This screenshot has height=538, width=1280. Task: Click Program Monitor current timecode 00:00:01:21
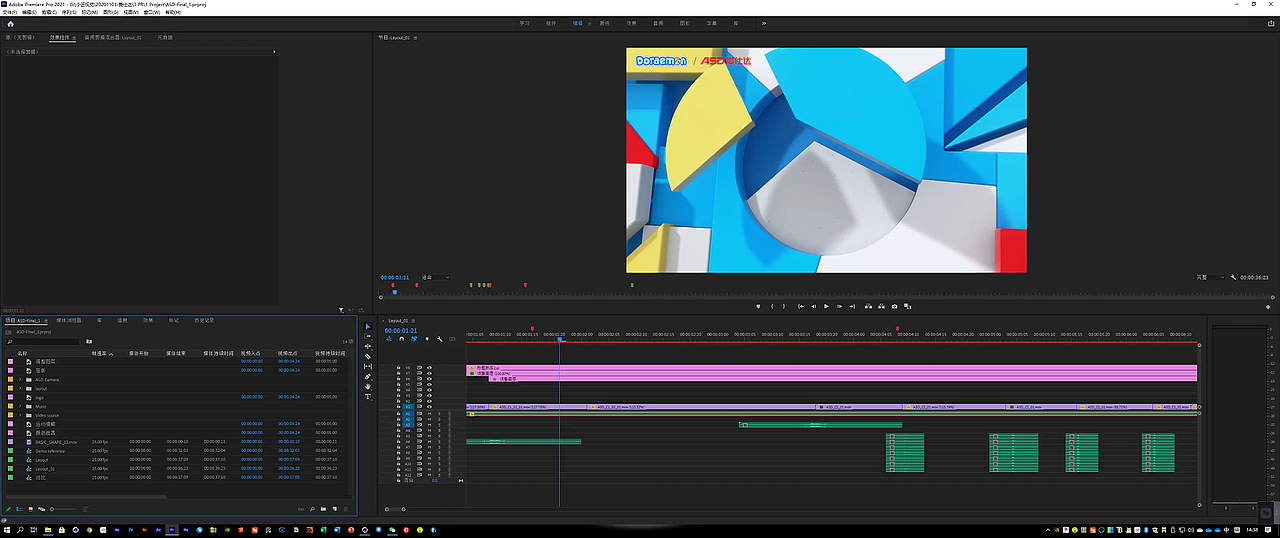pyautogui.click(x=395, y=277)
